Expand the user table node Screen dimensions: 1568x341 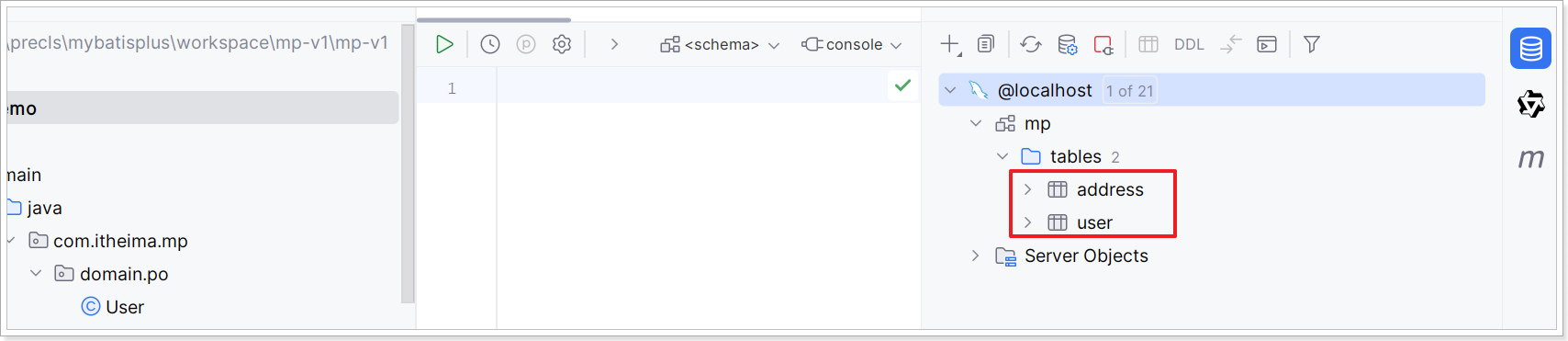(x=1028, y=222)
